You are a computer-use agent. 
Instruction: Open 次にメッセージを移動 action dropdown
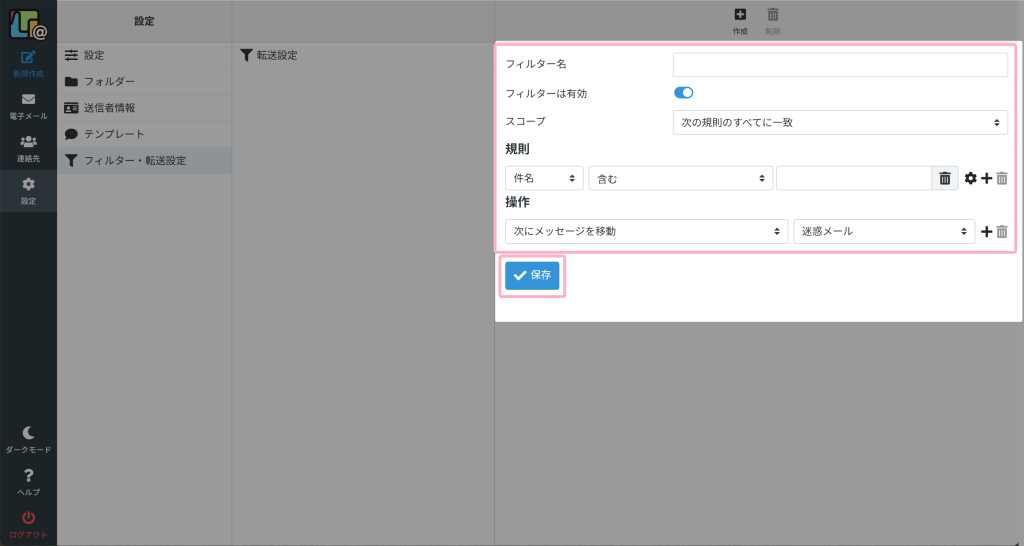[647, 231]
